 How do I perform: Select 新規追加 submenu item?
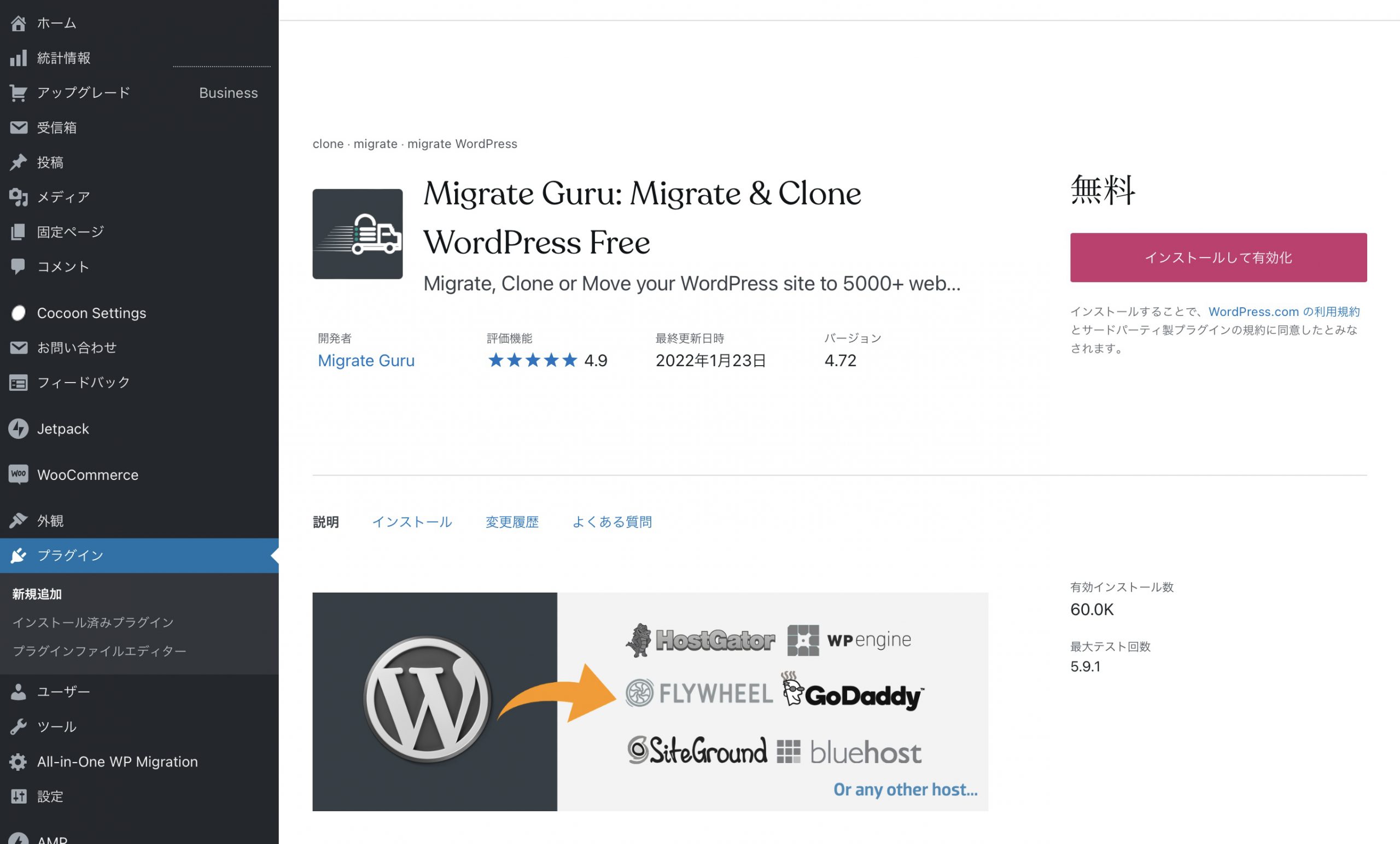point(37,594)
